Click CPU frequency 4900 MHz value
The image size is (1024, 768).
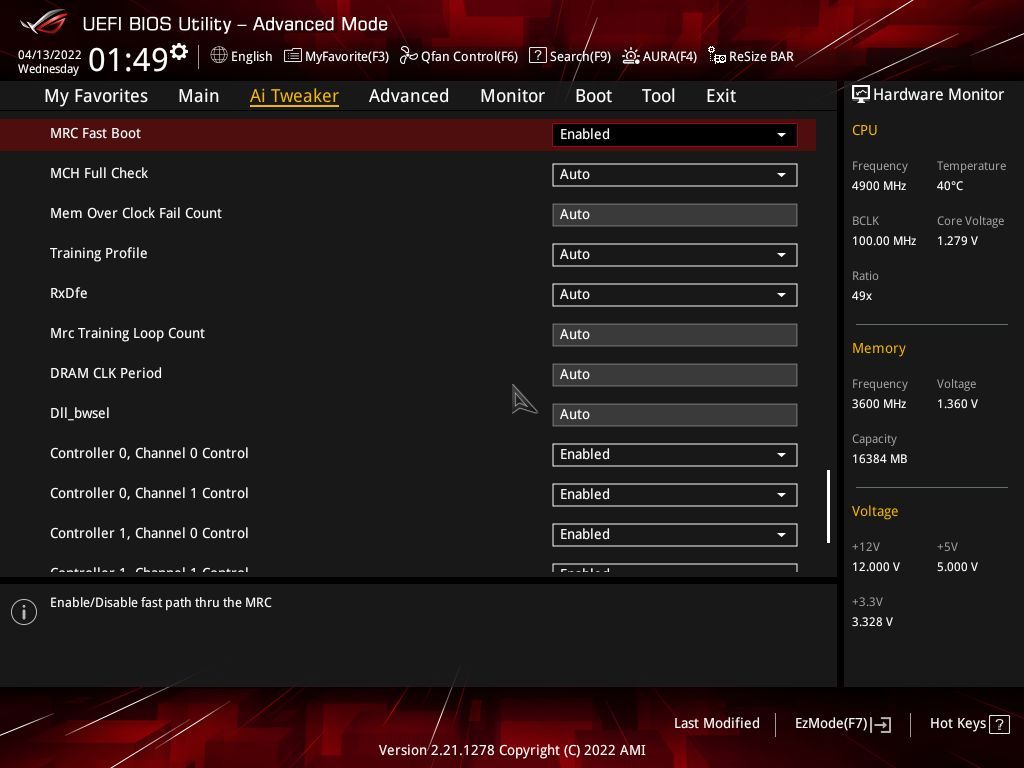pyautogui.click(x=879, y=186)
